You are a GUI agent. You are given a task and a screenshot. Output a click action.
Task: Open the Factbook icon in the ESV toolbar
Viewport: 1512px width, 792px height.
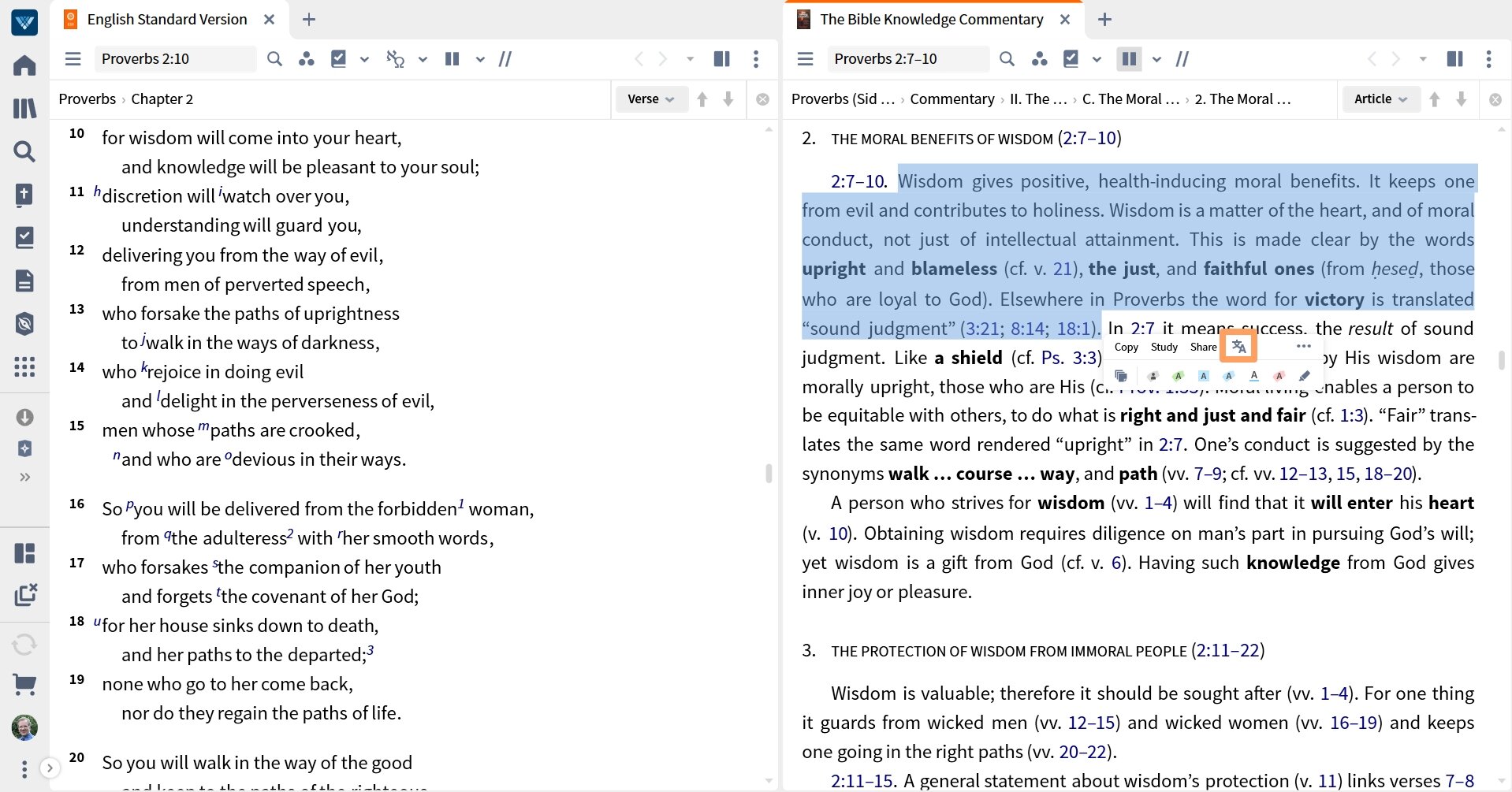click(x=307, y=58)
